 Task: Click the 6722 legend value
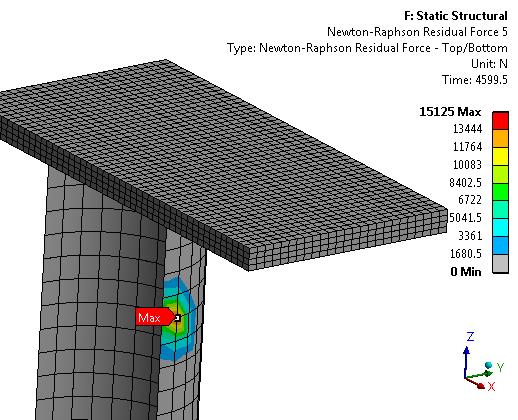point(470,200)
